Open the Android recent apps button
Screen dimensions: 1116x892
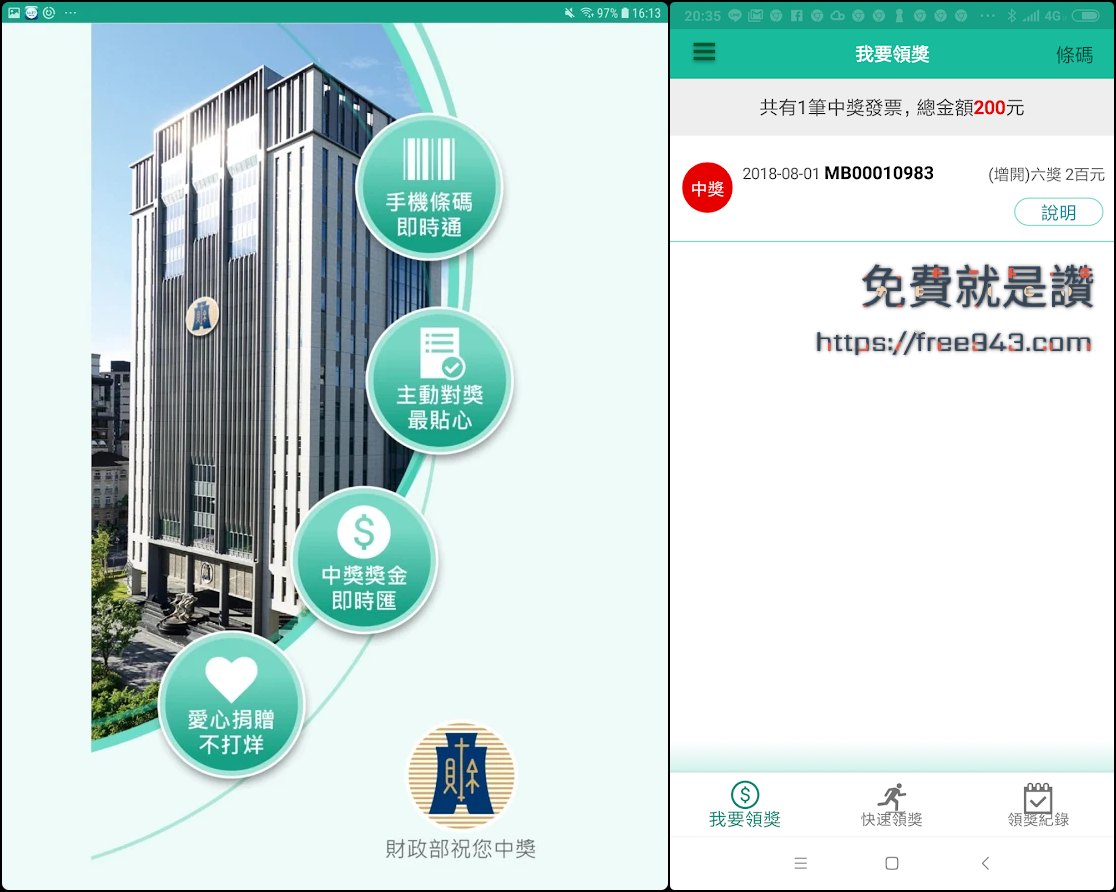(799, 863)
